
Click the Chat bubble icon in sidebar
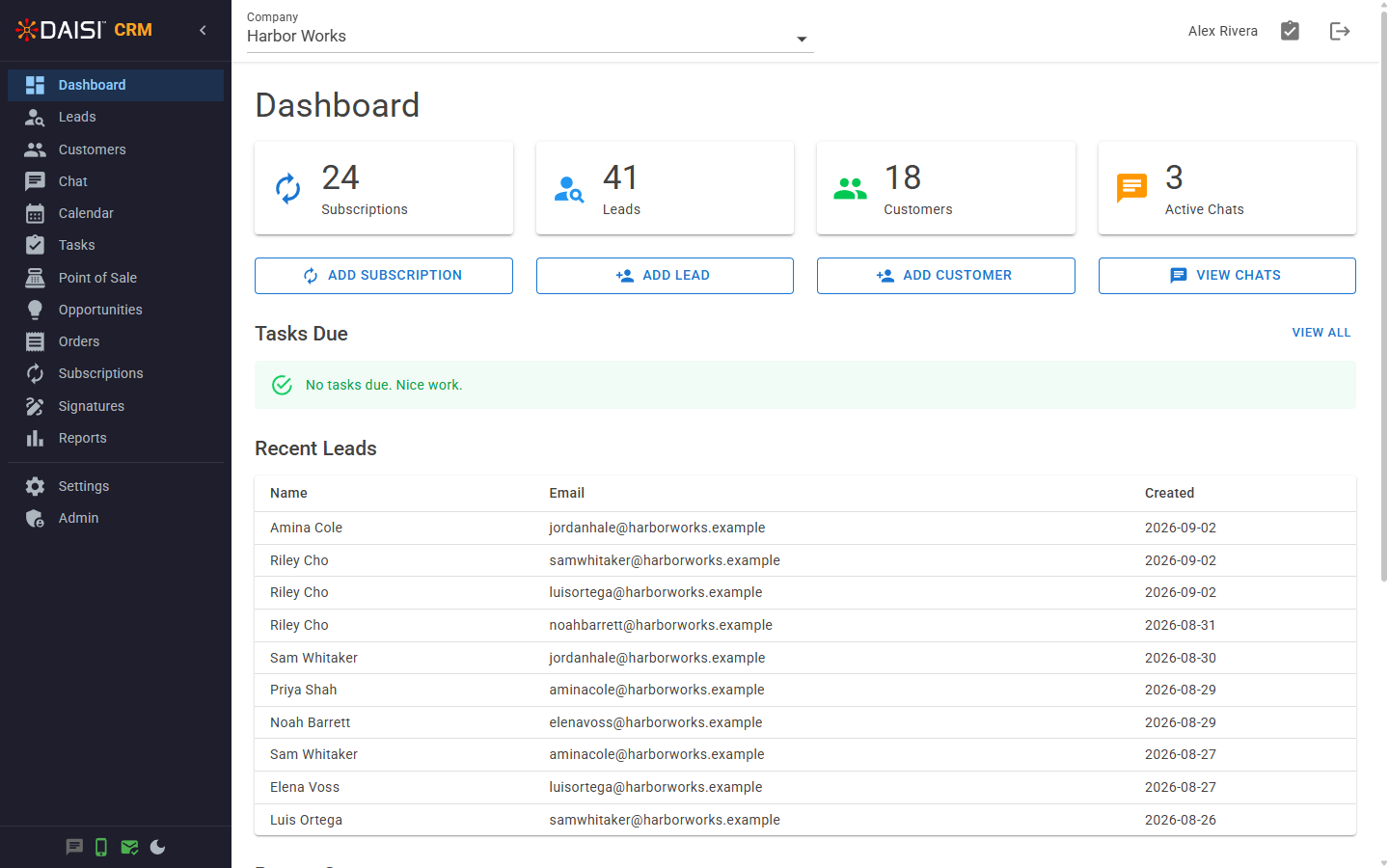pyautogui.click(x=35, y=181)
